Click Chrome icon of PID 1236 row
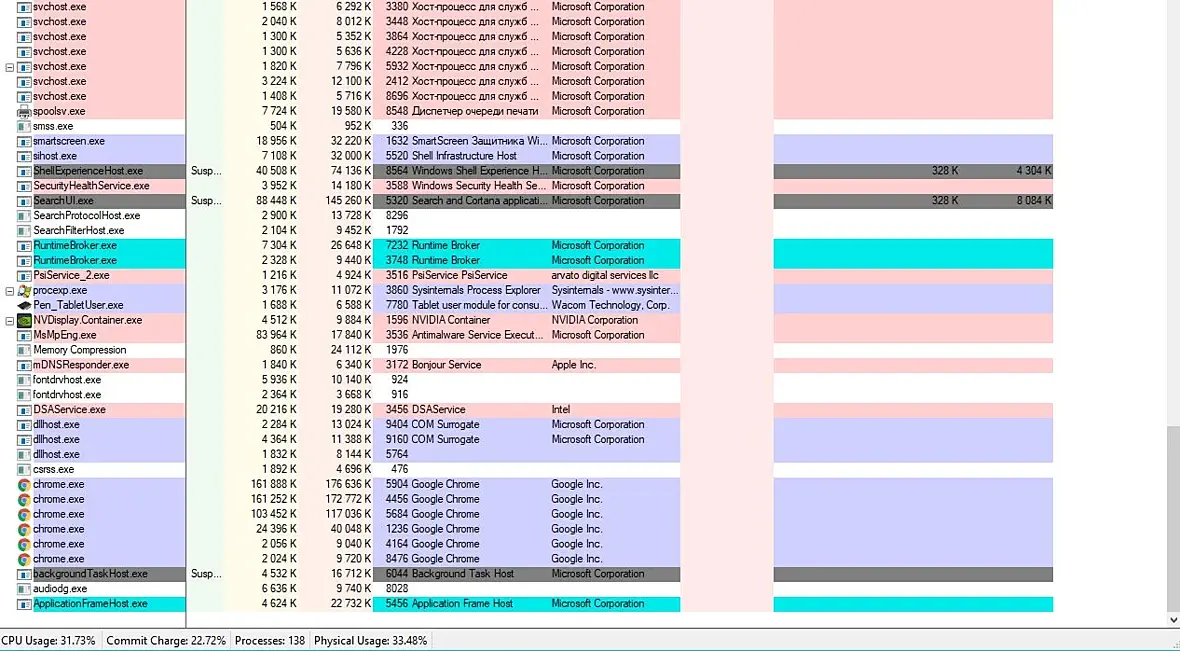 (24, 529)
